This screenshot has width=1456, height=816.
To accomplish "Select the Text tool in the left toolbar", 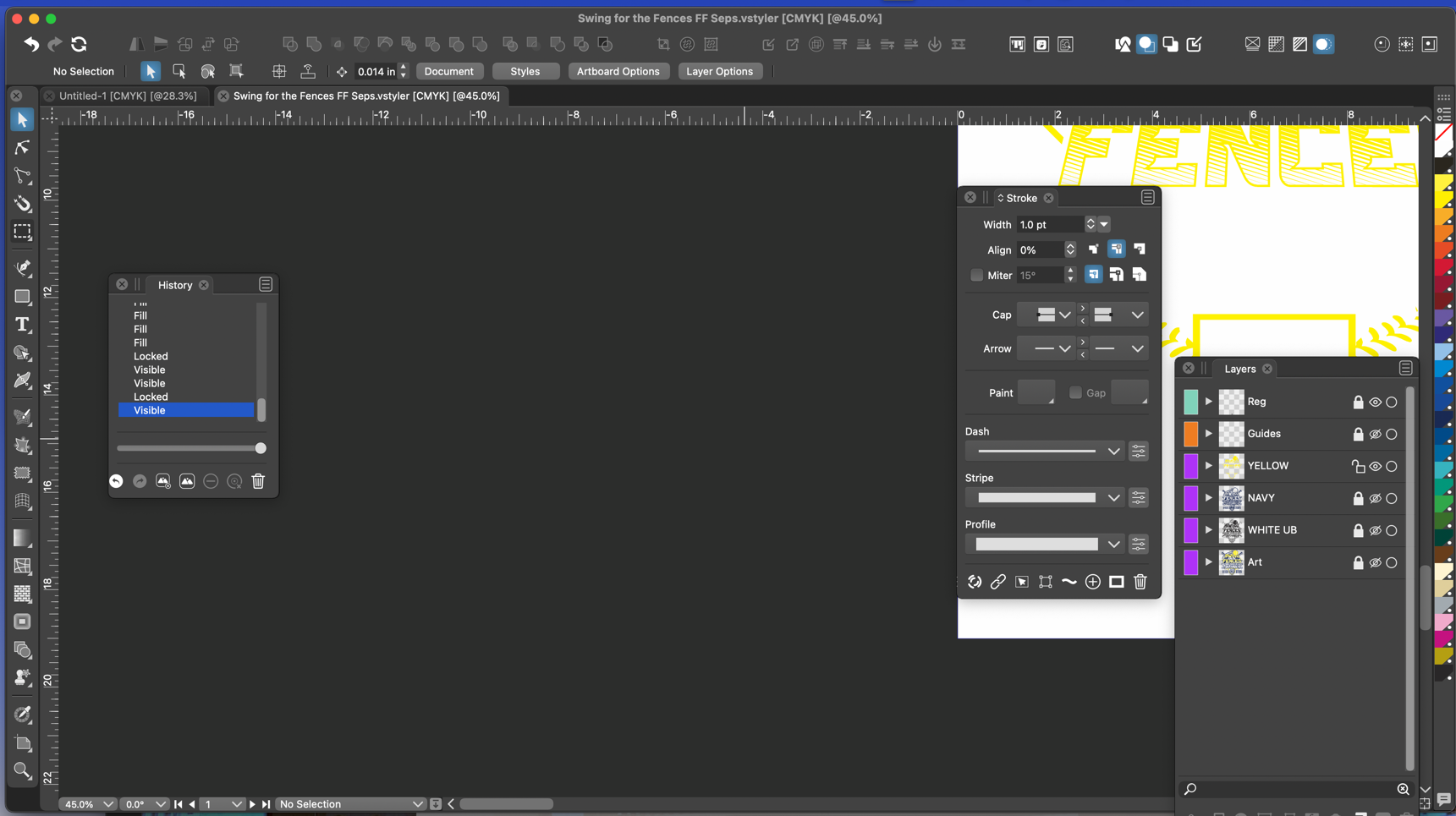I will click(23, 325).
